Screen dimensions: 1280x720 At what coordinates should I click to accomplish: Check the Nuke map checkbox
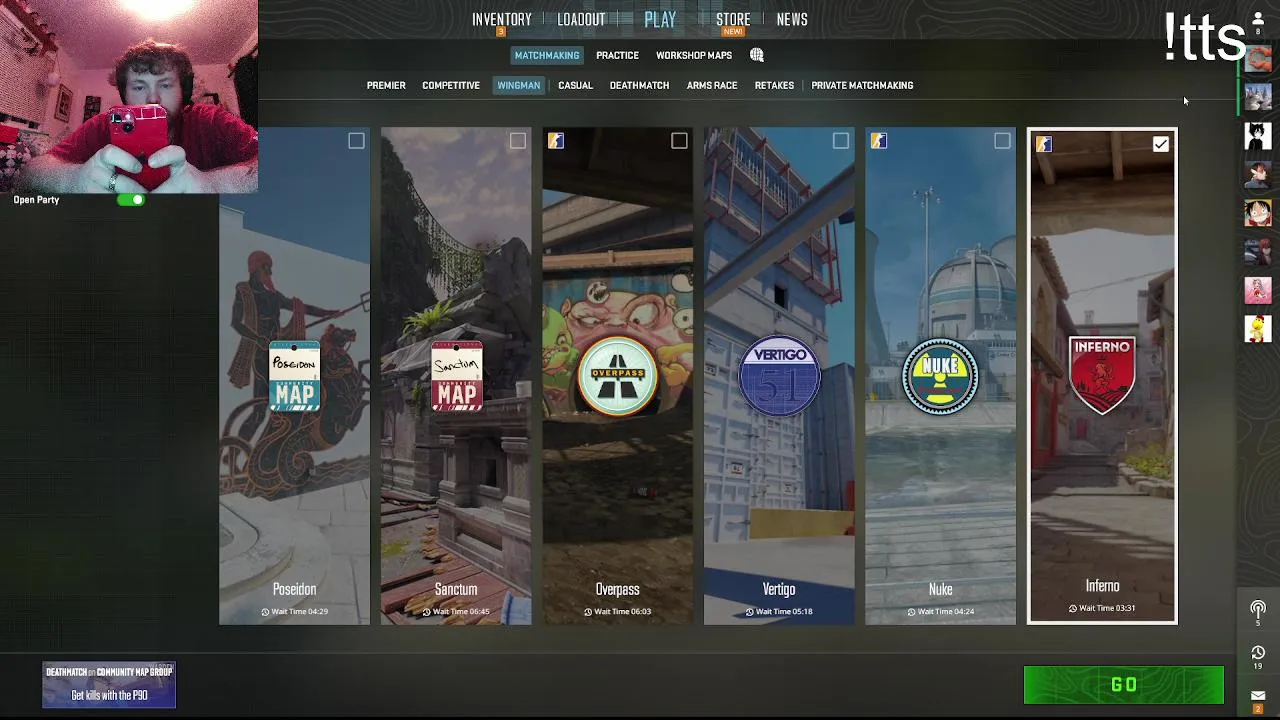tap(1002, 141)
